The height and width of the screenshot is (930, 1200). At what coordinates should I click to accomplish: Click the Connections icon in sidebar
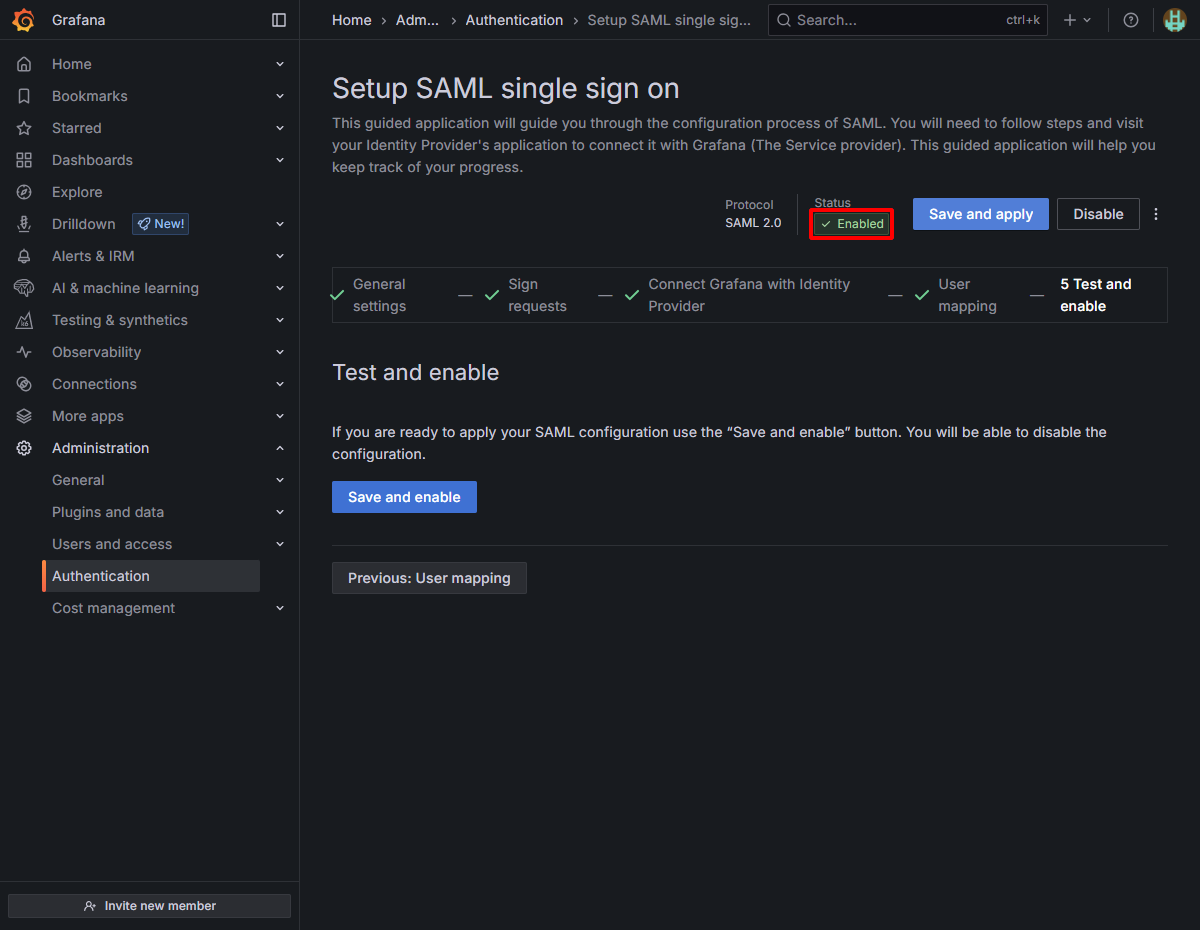click(24, 384)
